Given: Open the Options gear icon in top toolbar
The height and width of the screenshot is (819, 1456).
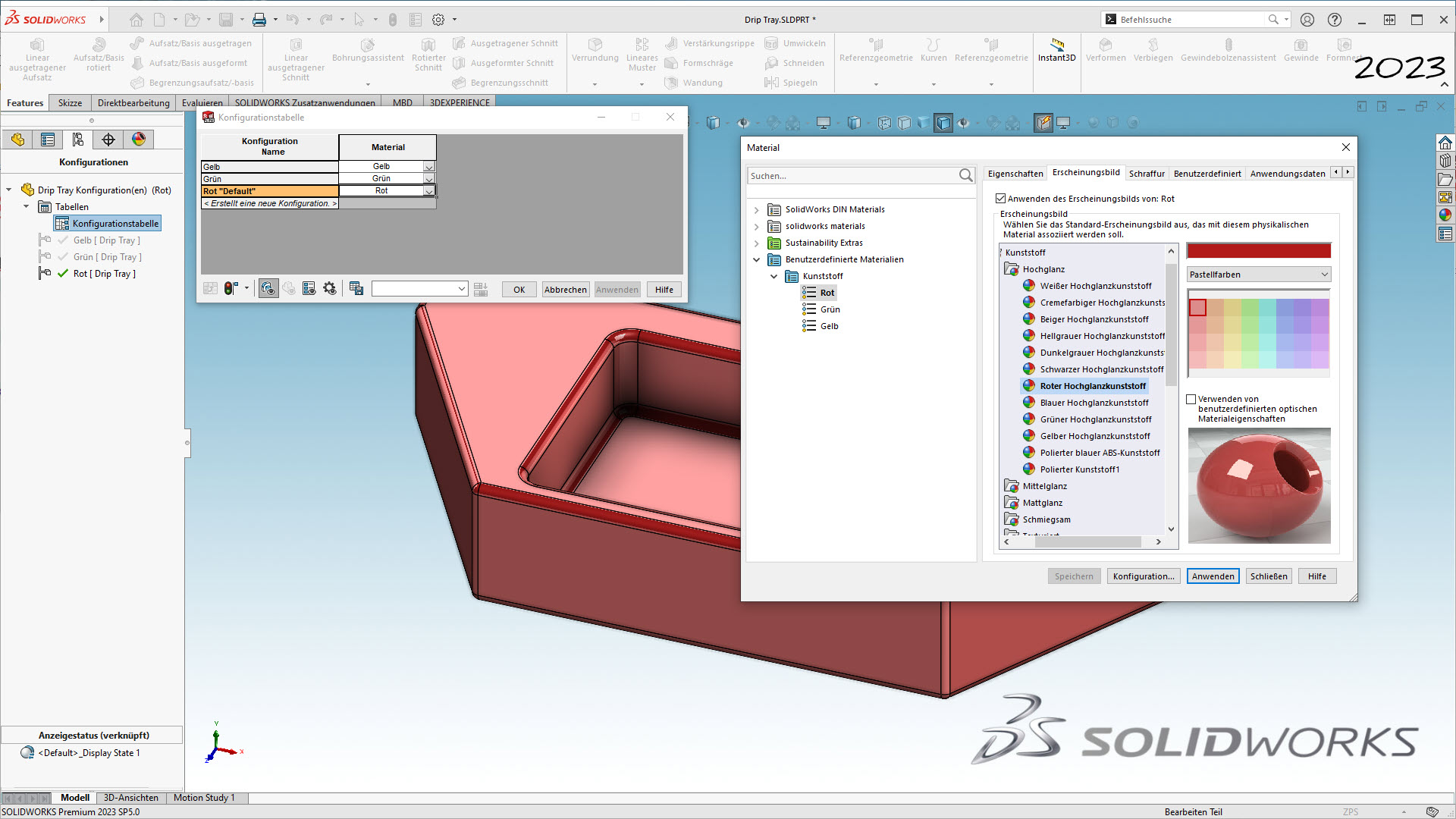Looking at the screenshot, I should point(438,20).
